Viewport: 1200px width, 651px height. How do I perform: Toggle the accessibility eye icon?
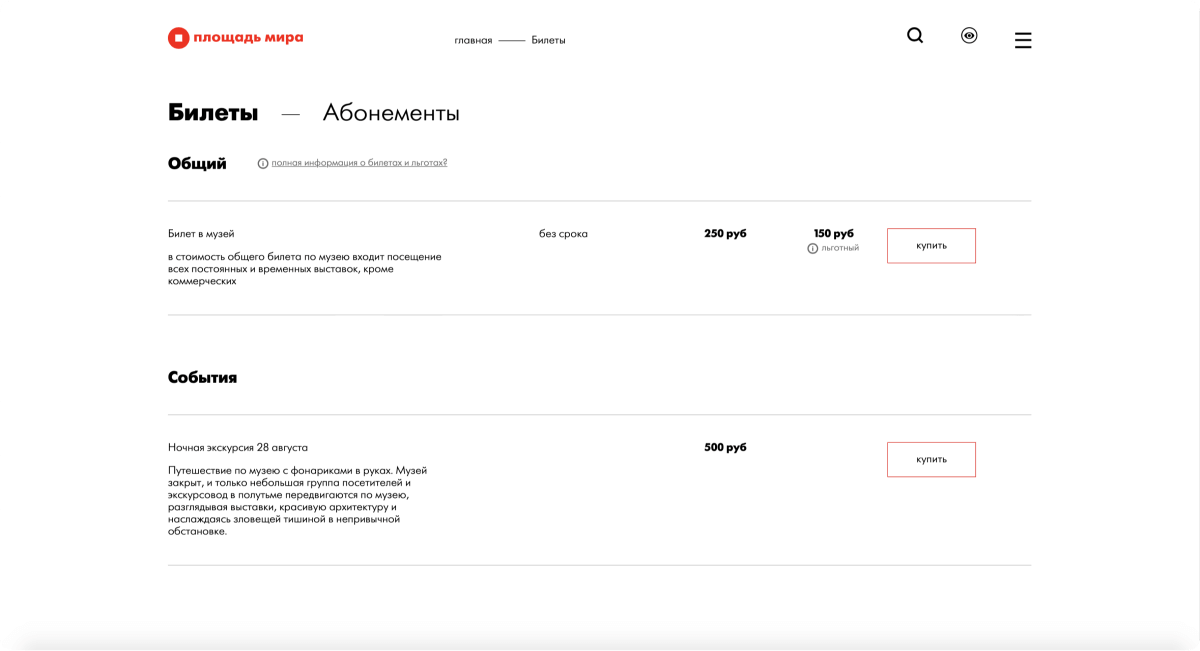969,36
